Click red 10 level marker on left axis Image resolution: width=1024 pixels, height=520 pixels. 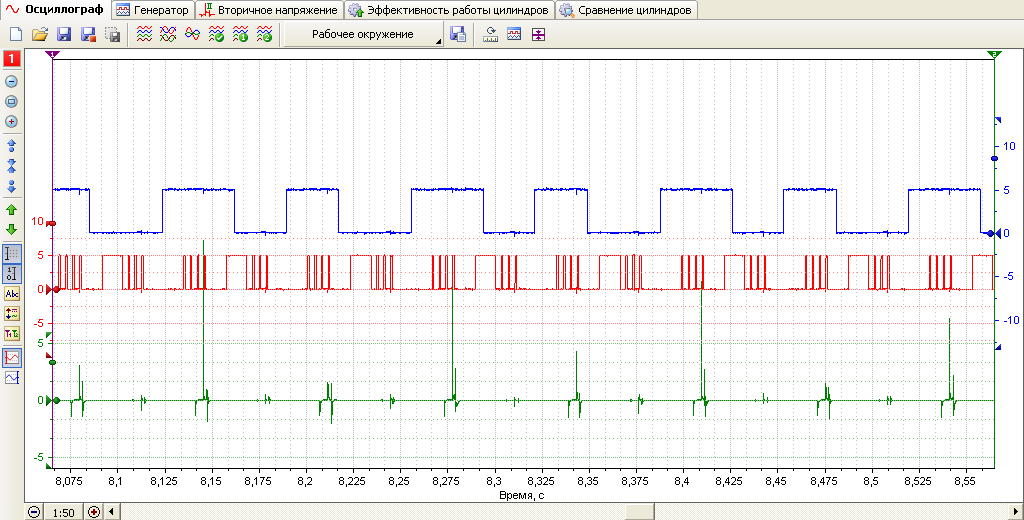(52, 223)
